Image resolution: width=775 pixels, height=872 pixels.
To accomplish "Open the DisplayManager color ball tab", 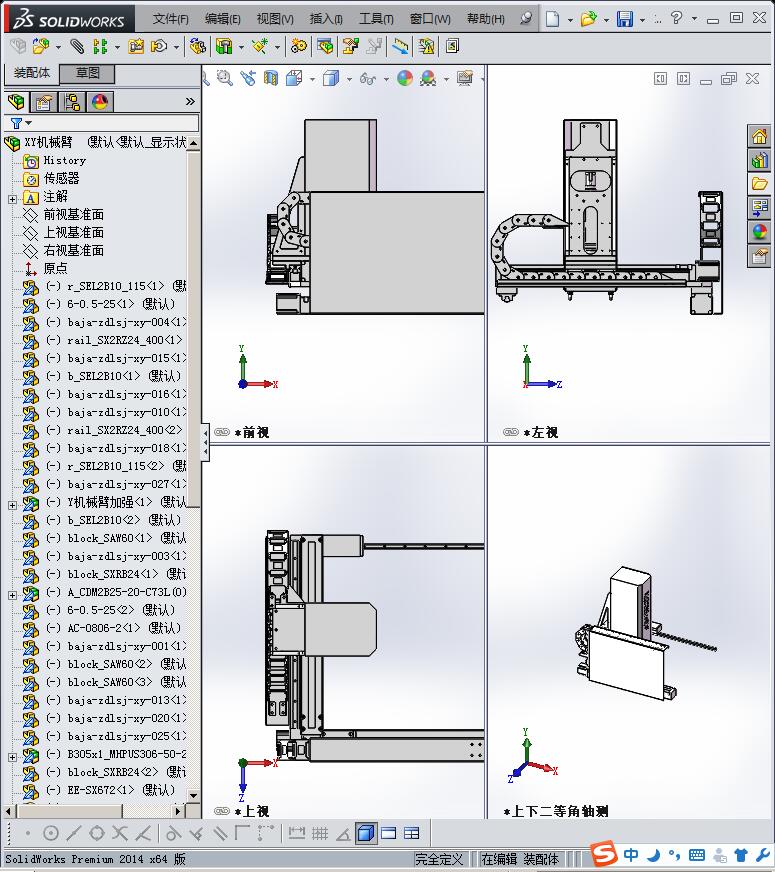I will (x=100, y=102).
